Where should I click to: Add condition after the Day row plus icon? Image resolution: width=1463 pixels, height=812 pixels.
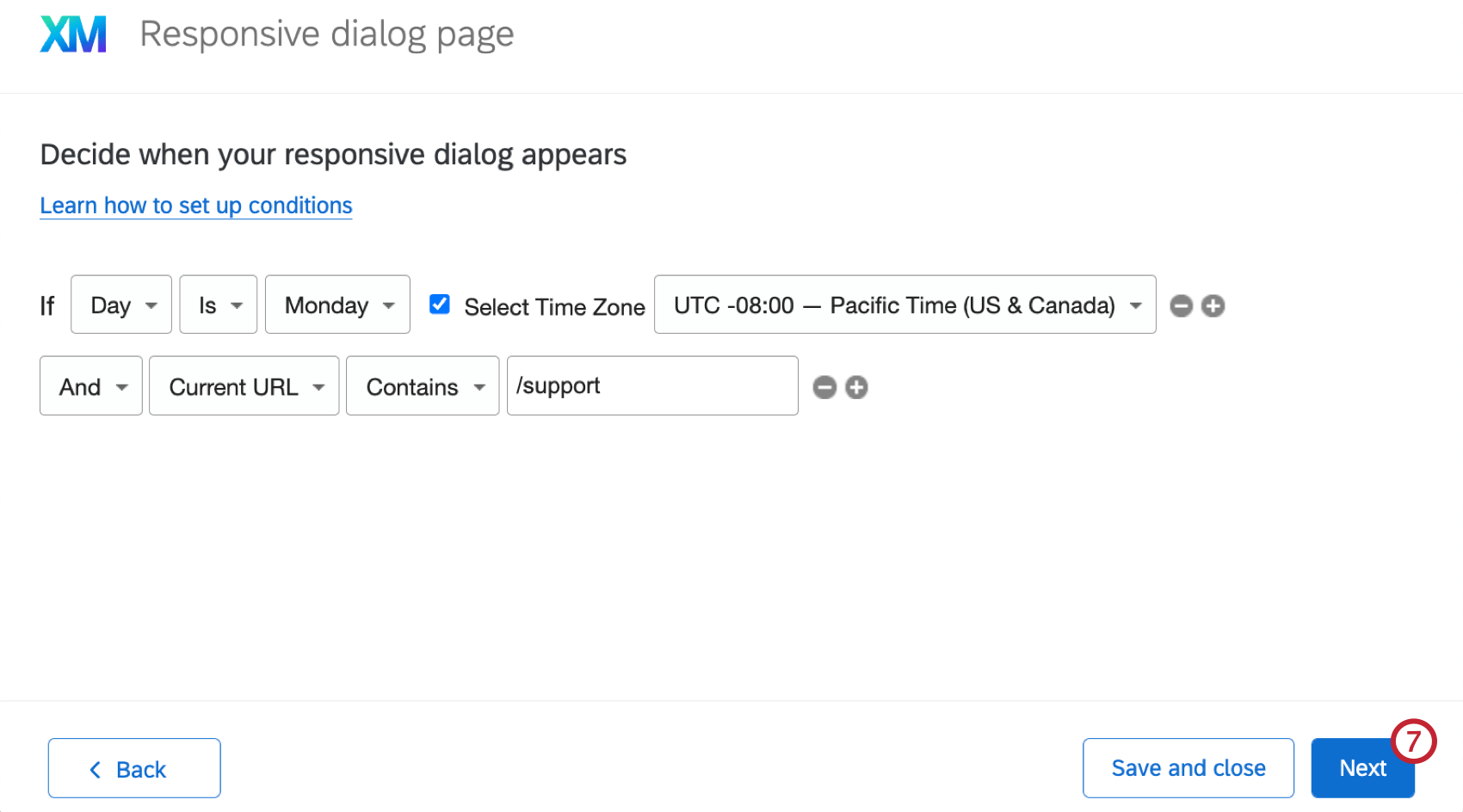coord(1213,305)
